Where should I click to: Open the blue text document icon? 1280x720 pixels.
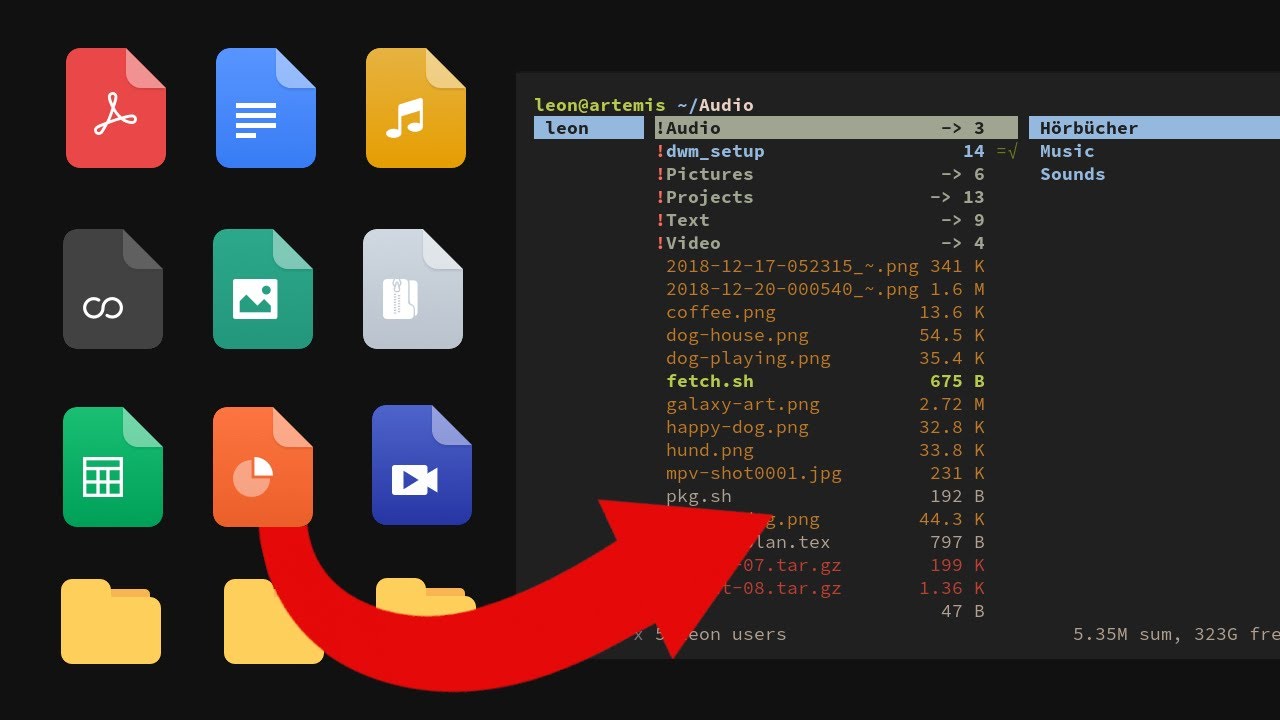point(266,108)
